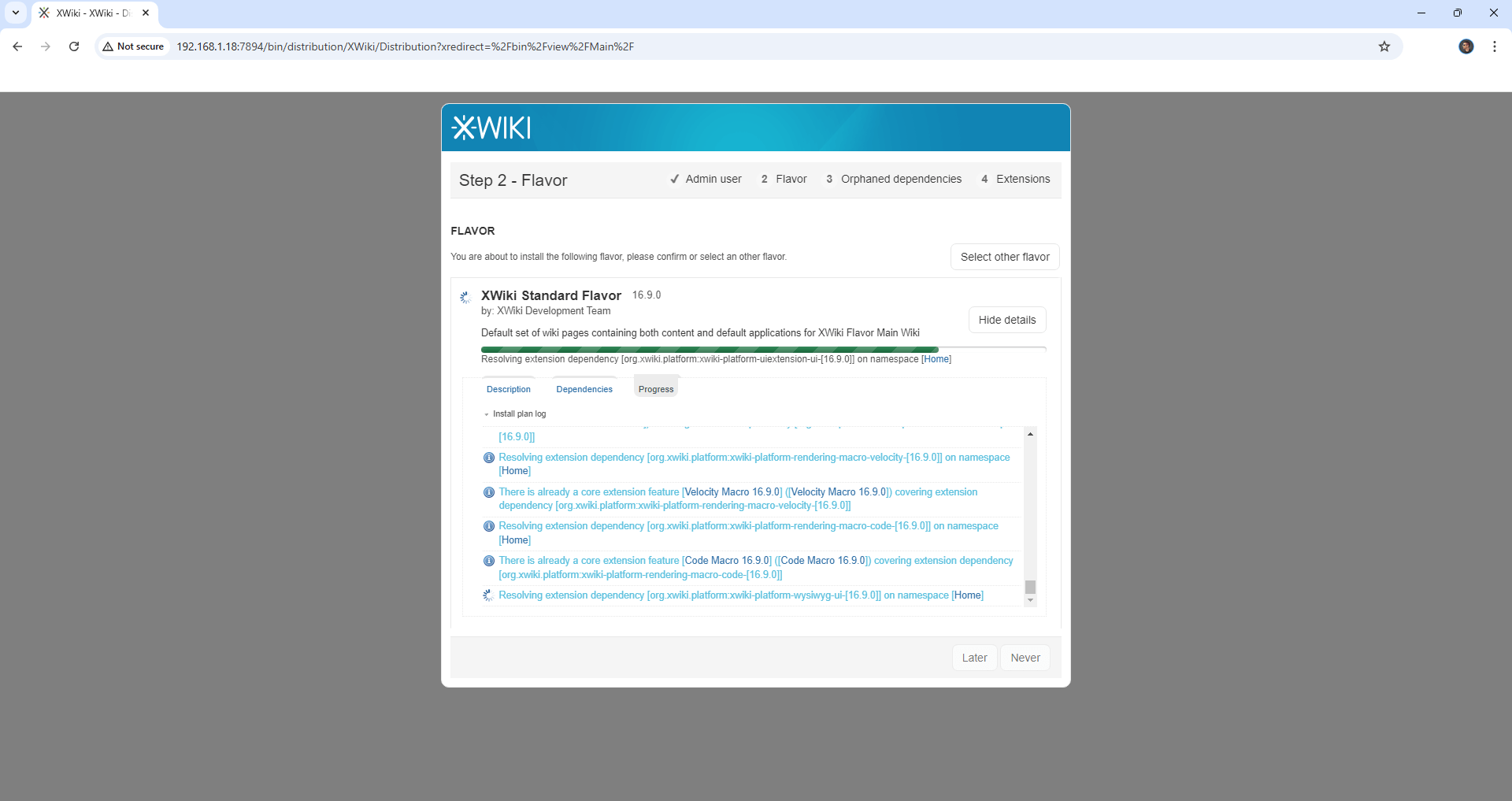Click XWiki Standard Flavor title
Viewport: 1512px width, 801px height.
point(551,295)
